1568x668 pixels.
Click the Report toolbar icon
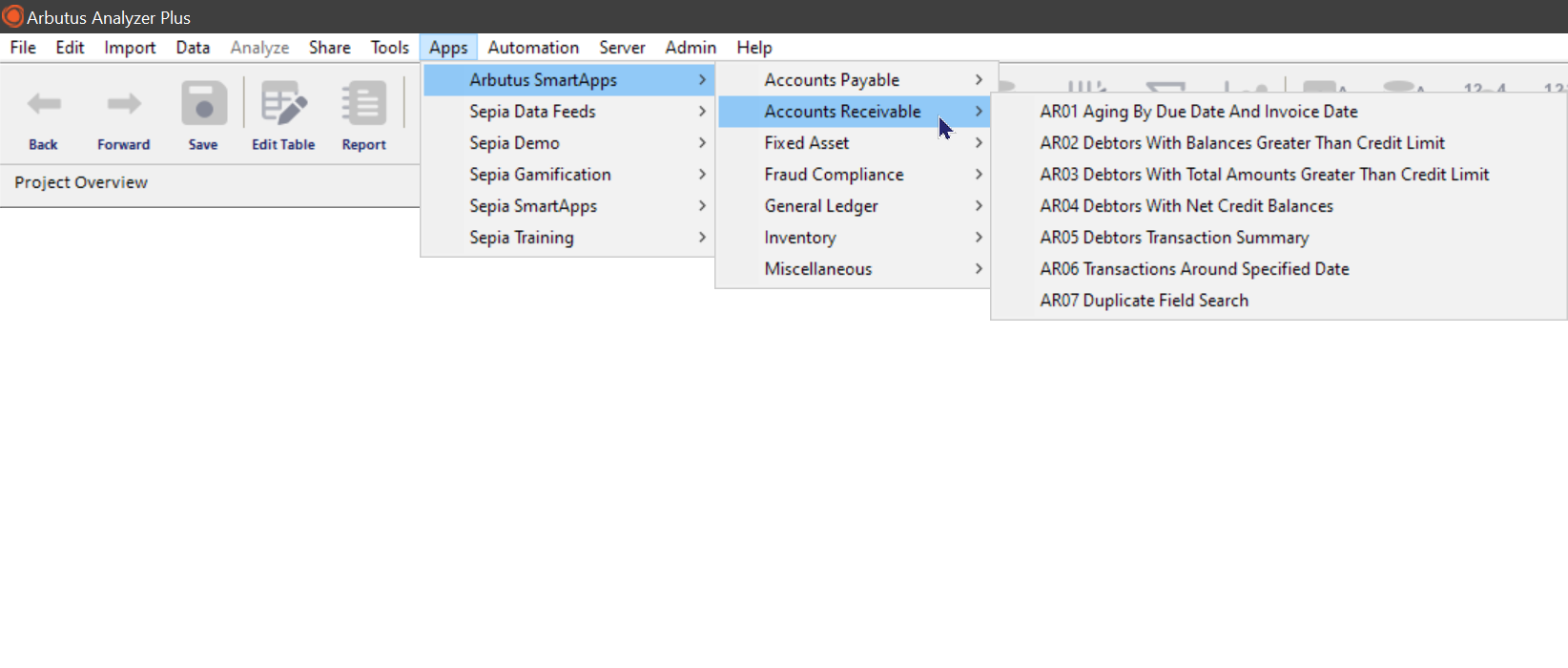(x=363, y=104)
